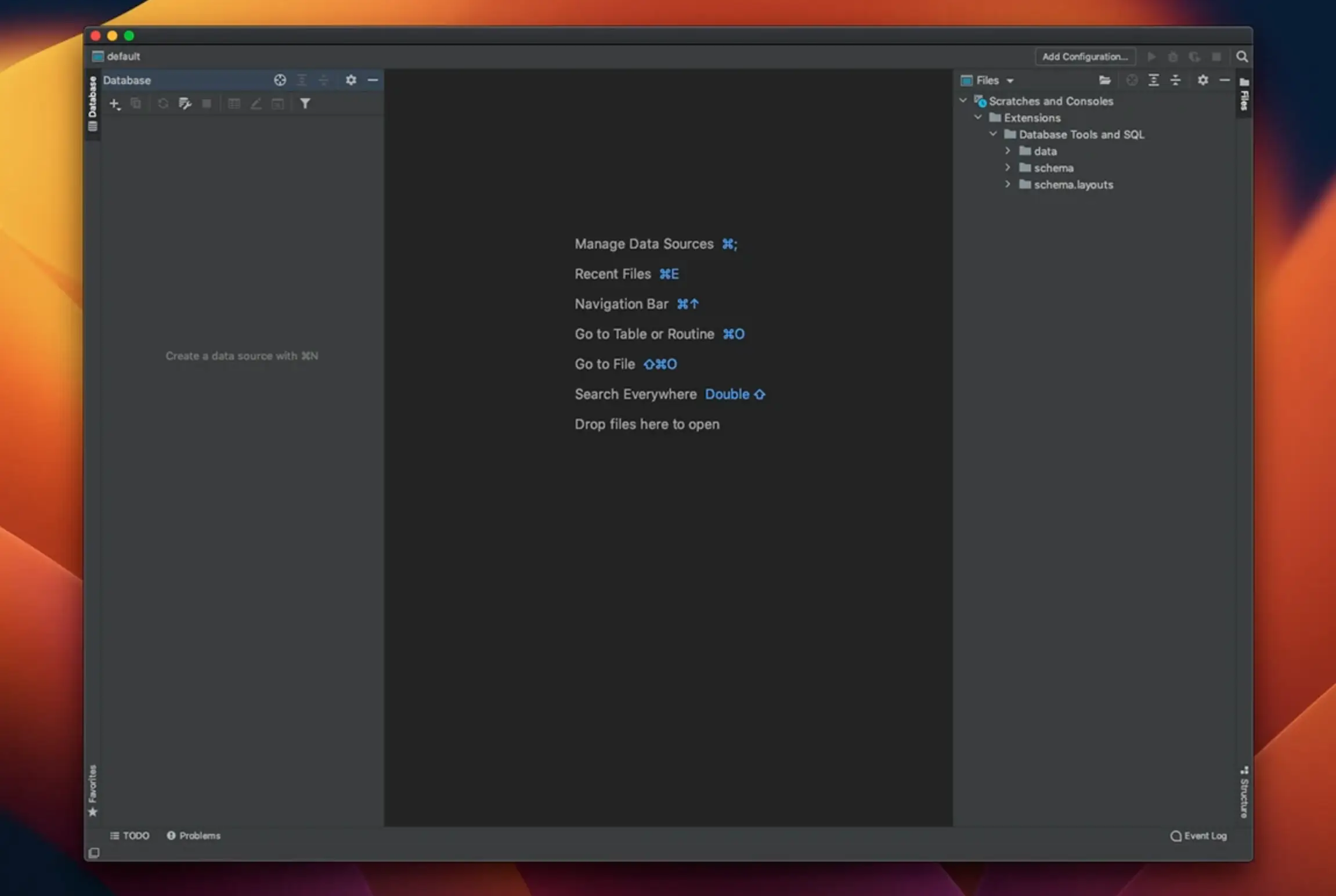The width and height of the screenshot is (1336, 896).
Task: Click Navigation Bar hint text
Action: point(622,304)
